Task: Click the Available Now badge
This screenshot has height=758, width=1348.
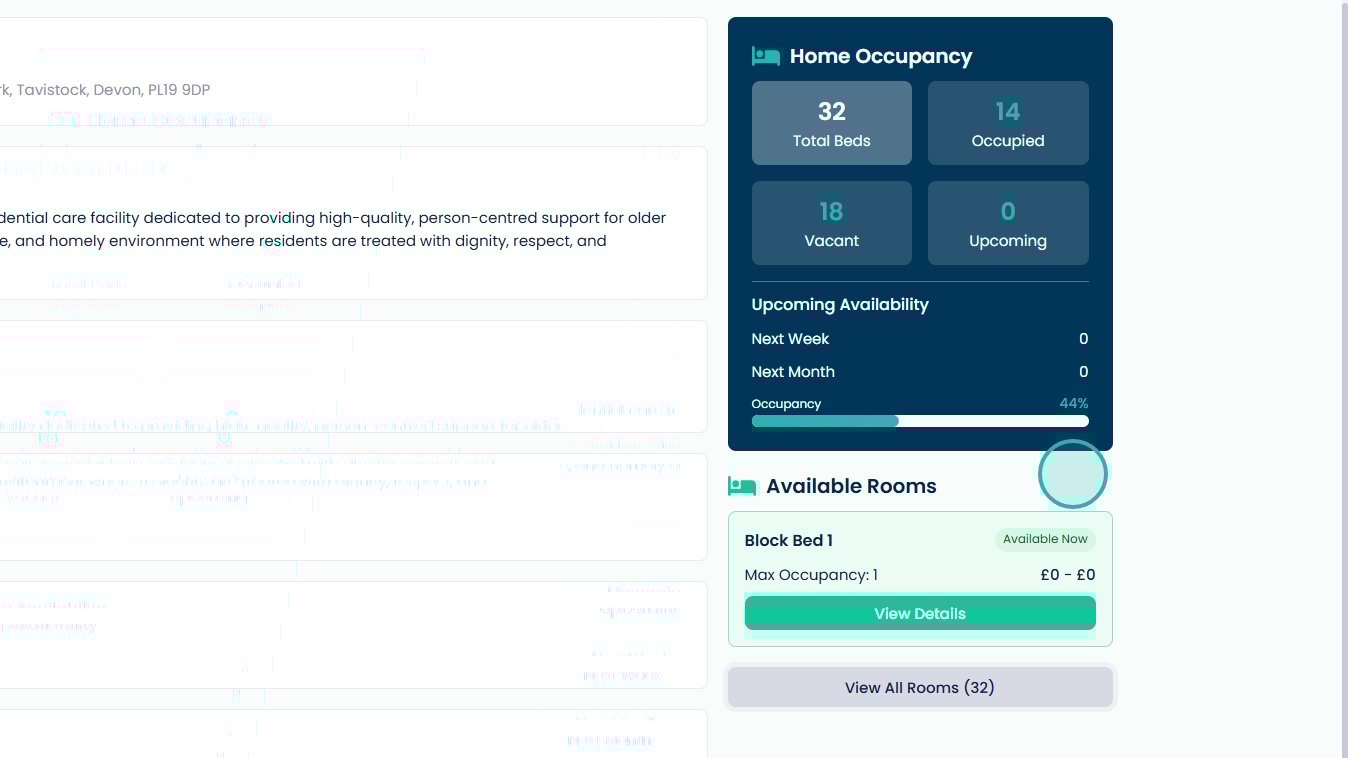Action: [1045, 539]
